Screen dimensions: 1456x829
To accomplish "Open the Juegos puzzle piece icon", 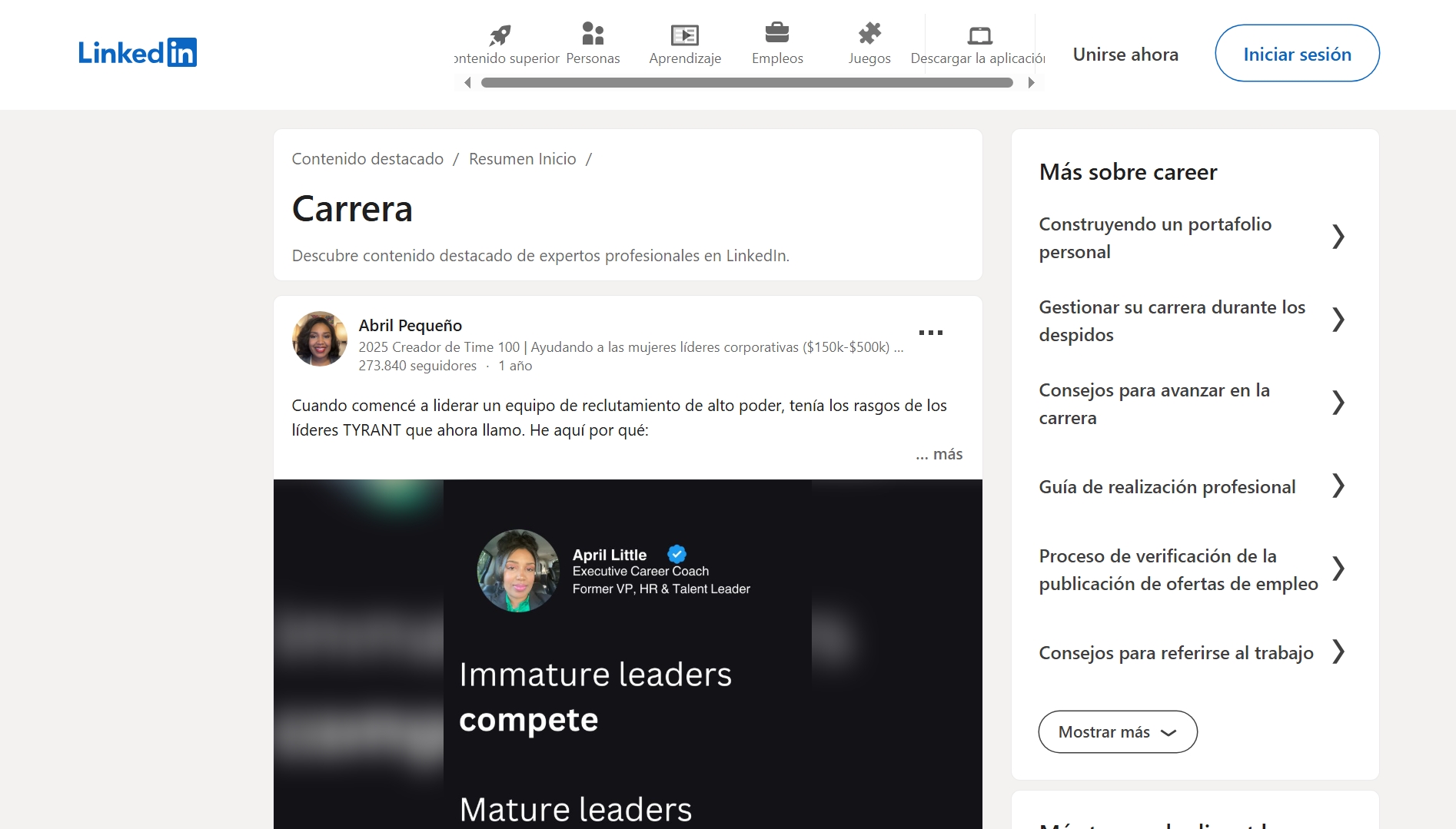I will (869, 33).
